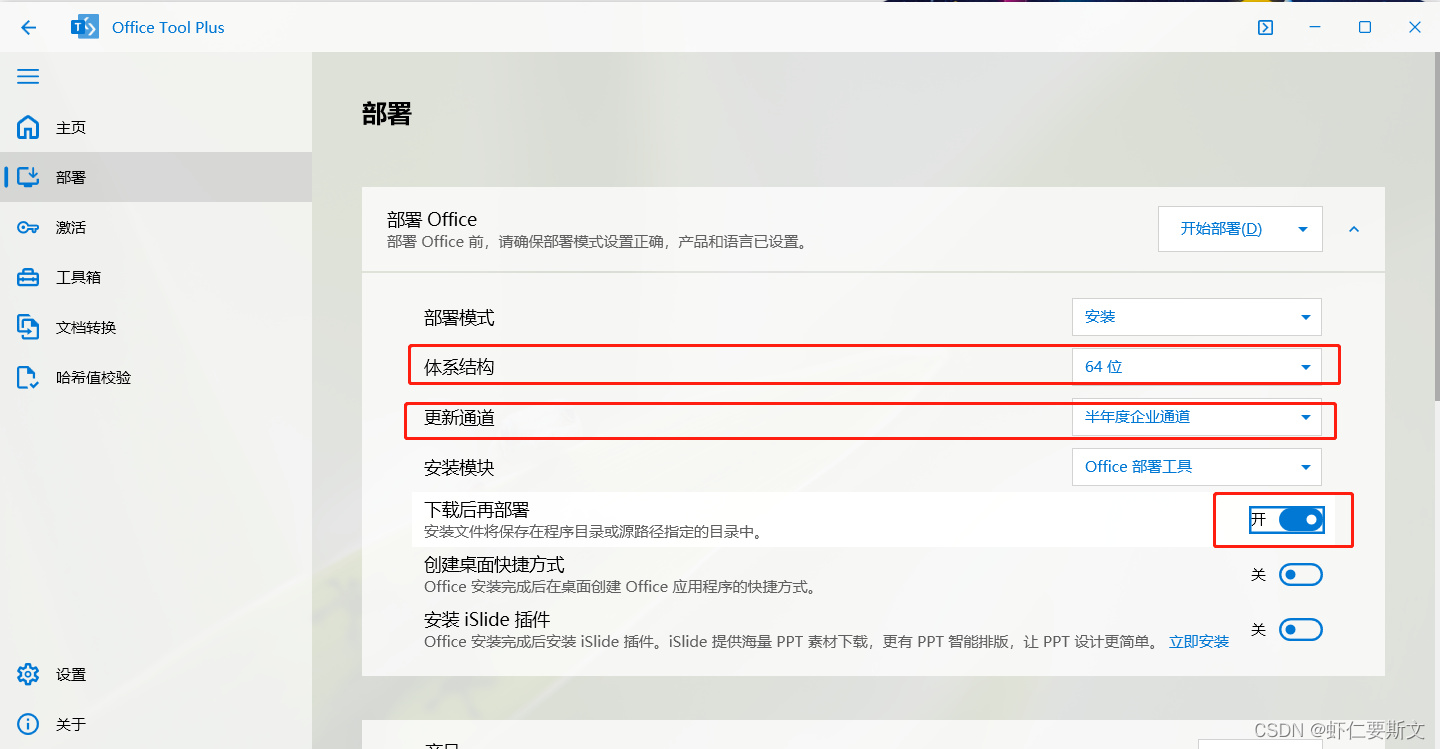Go back using the back arrow
The height and width of the screenshot is (749, 1440).
pyautogui.click(x=28, y=27)
